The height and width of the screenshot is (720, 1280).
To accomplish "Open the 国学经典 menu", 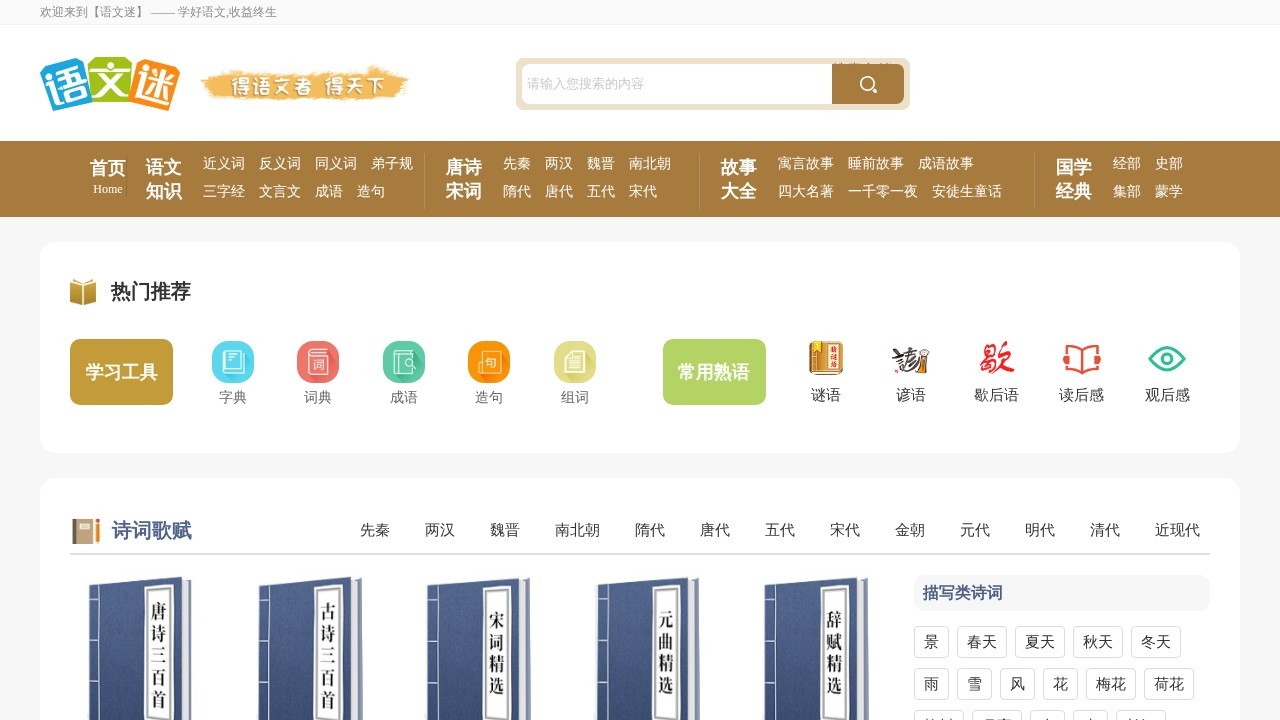I will (1072, 179).
